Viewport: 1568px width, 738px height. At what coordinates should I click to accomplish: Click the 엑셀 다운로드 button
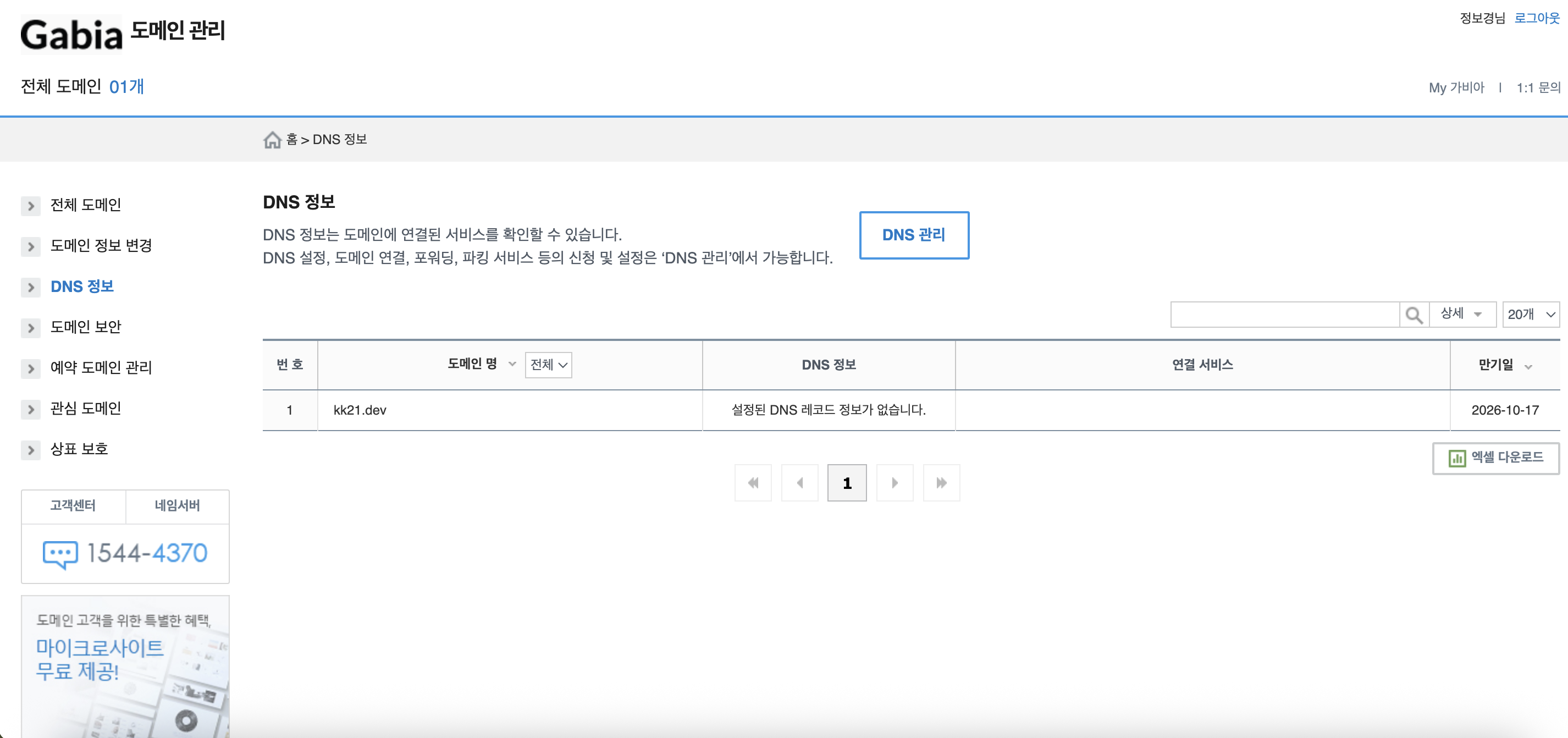pos(1495,458)
